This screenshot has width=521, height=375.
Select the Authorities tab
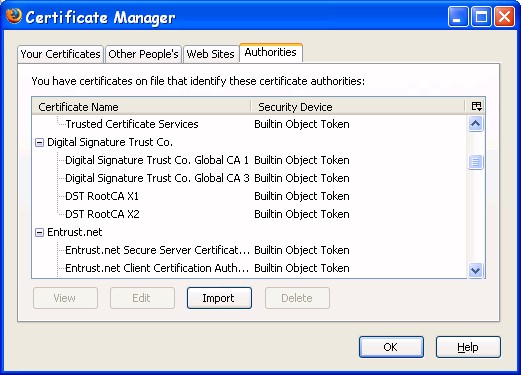(271, 52)
